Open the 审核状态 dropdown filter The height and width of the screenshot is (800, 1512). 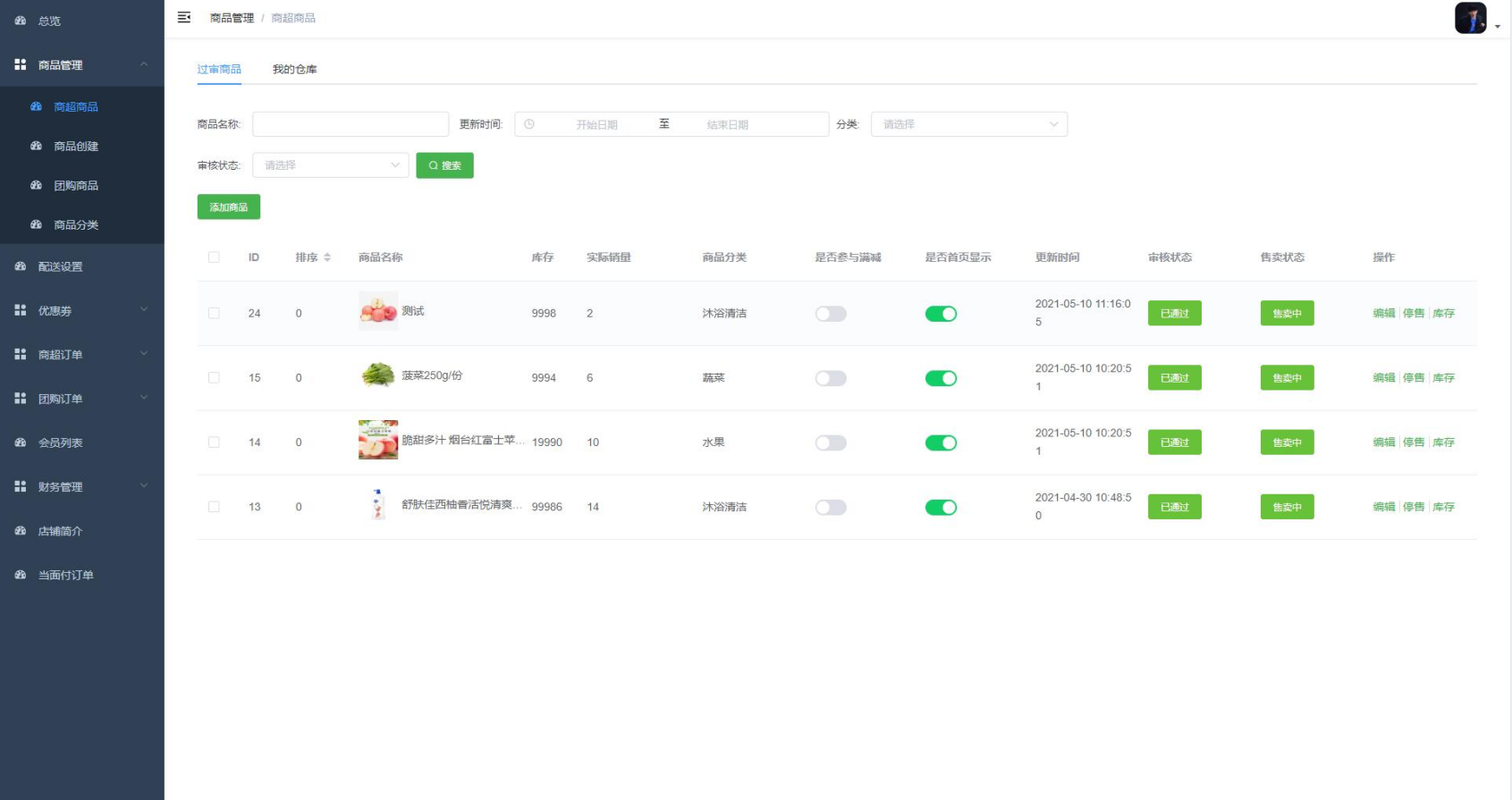coord(330,165)
